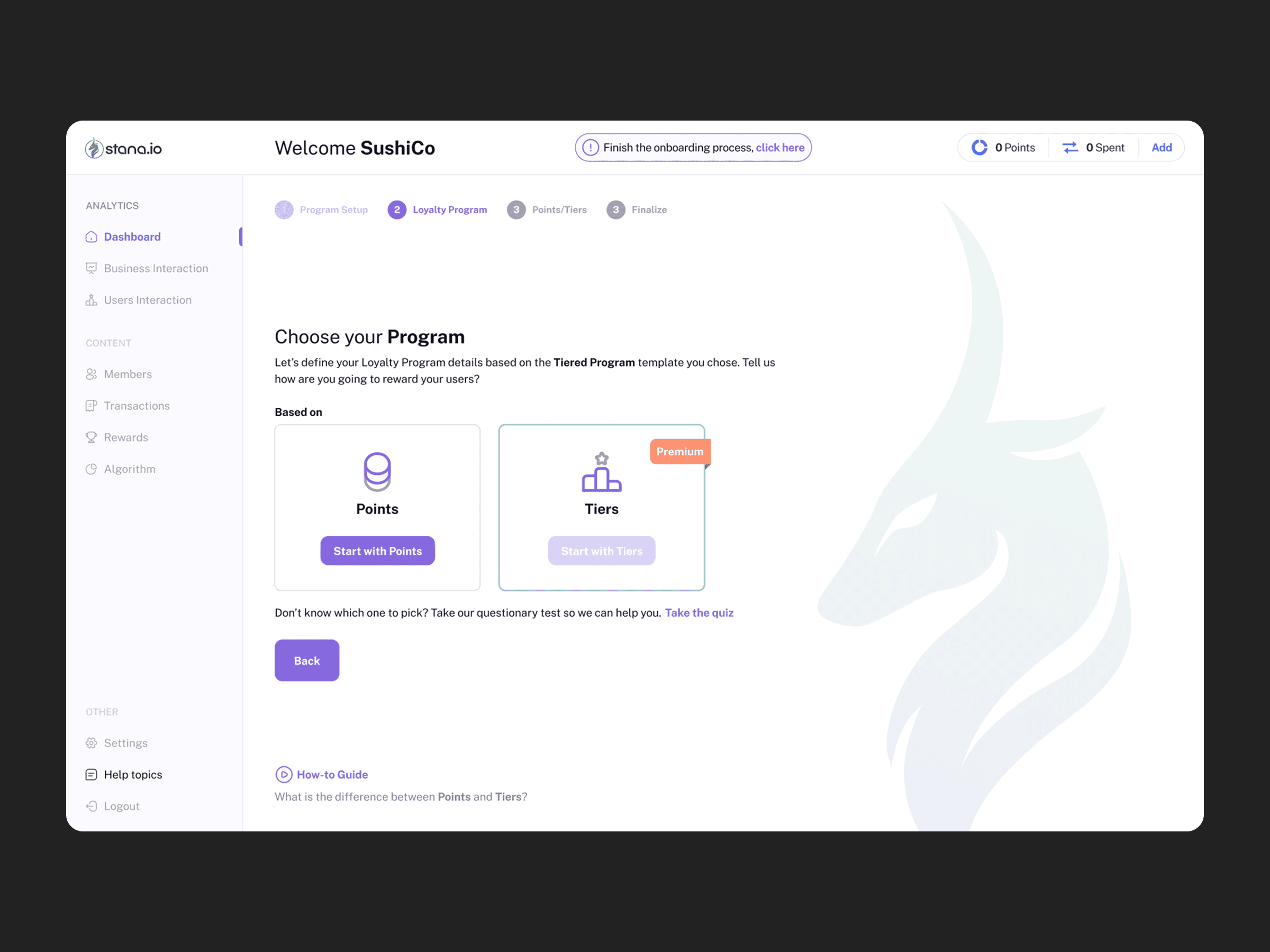The width and height of the screenshot is (1270, 952).
Task: Click the Rewards trophy icon
Action: (x=92, y=437)
